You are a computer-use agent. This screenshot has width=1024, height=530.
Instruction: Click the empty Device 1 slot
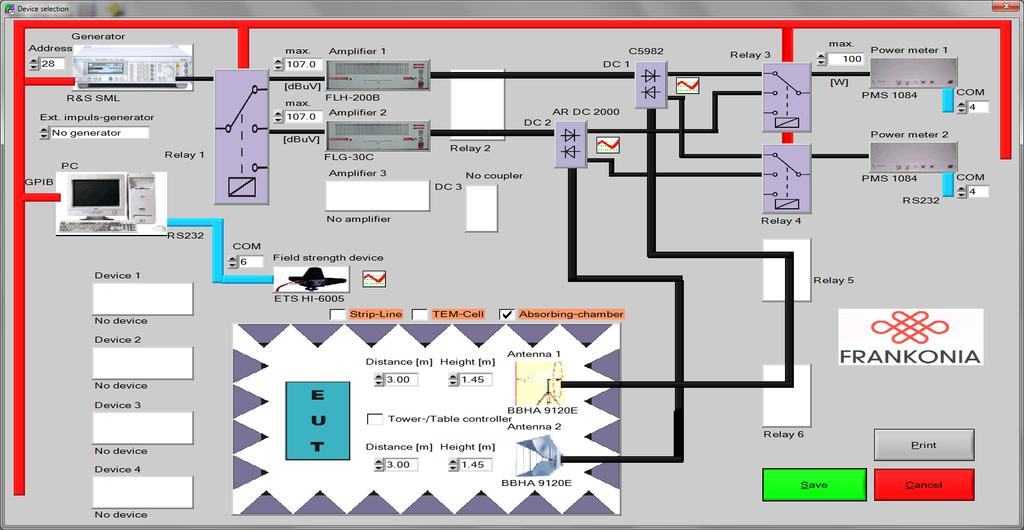pos(142,299)
